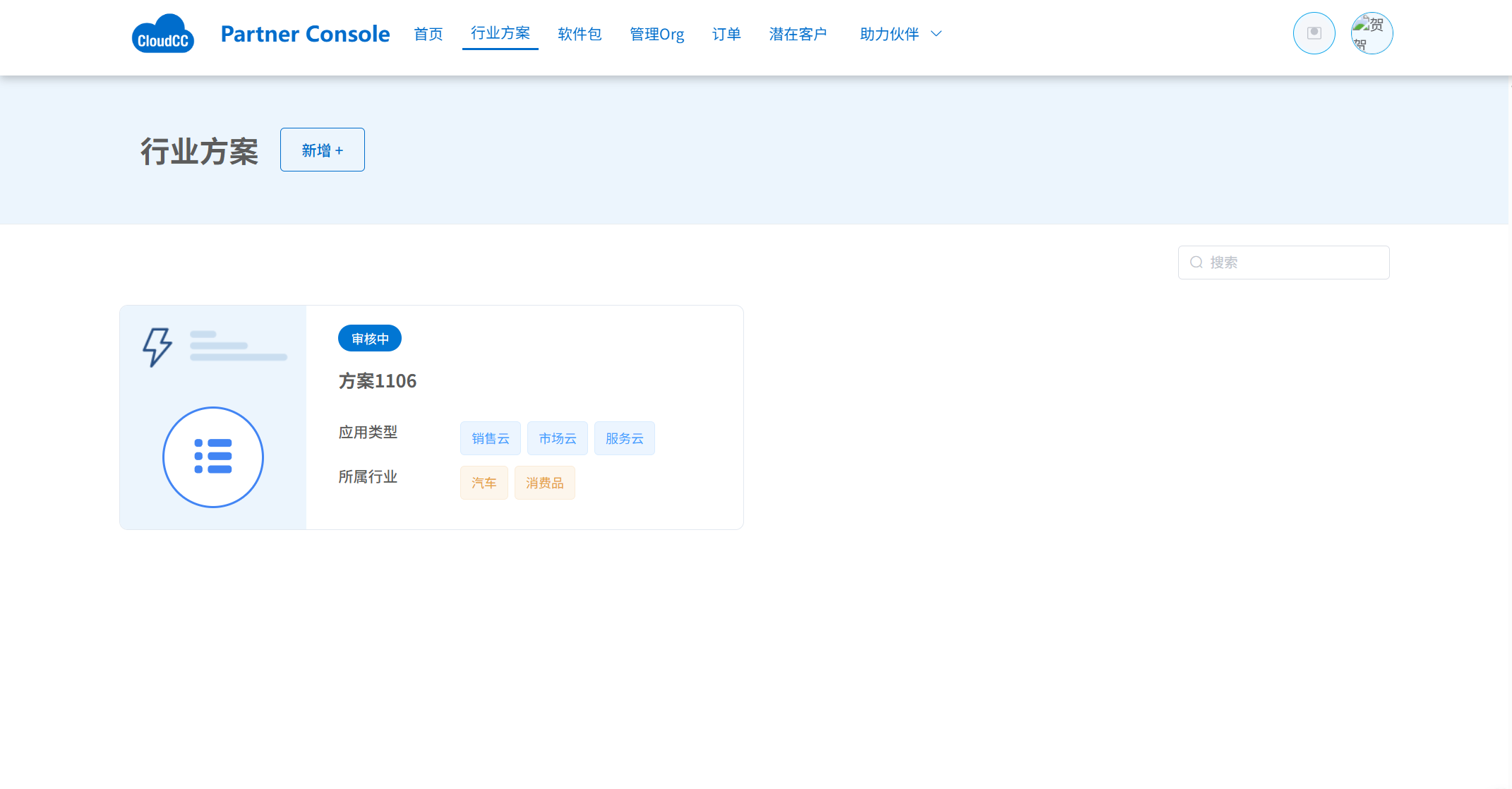Screen dimensions: 1512x789
Task: Click the 新增 + button
Action: [322, 150]
